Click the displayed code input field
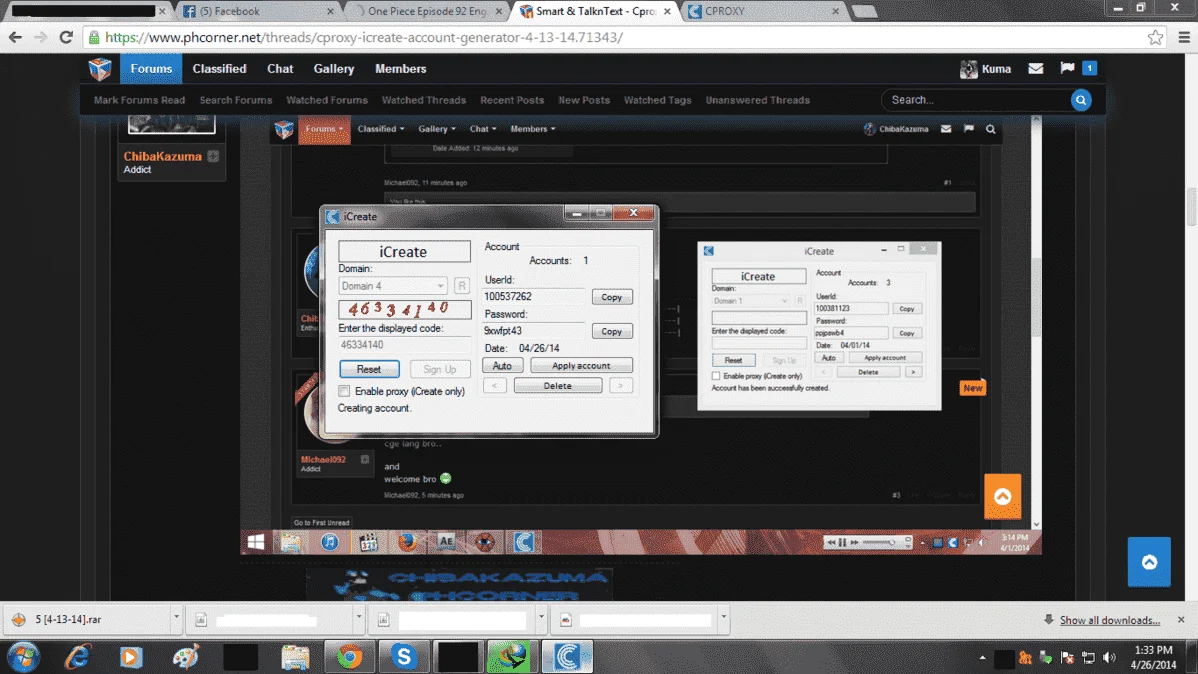 pyautogui.click(x=404, y=345)
